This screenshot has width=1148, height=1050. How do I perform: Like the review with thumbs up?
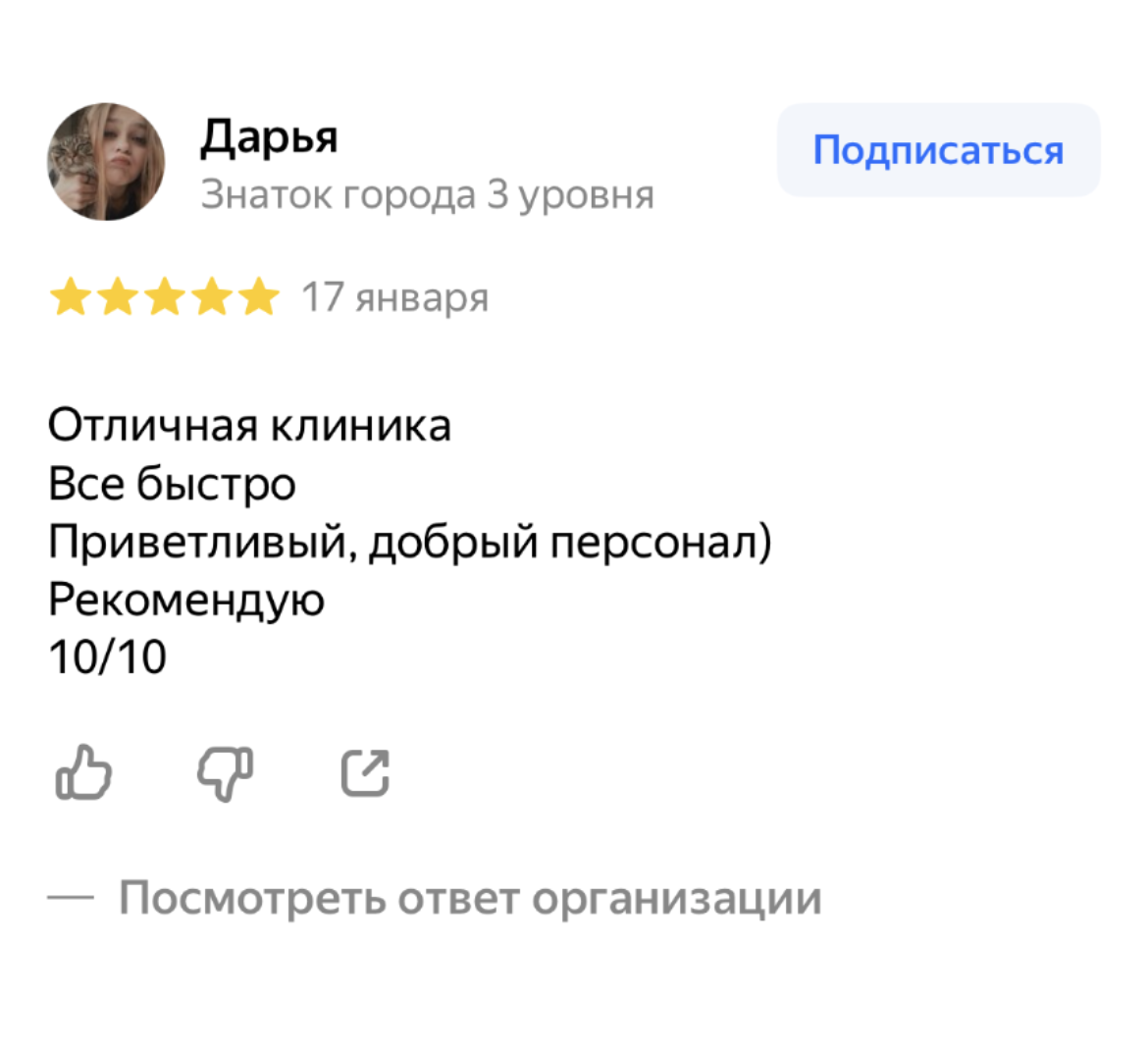[x=83, y=771]
